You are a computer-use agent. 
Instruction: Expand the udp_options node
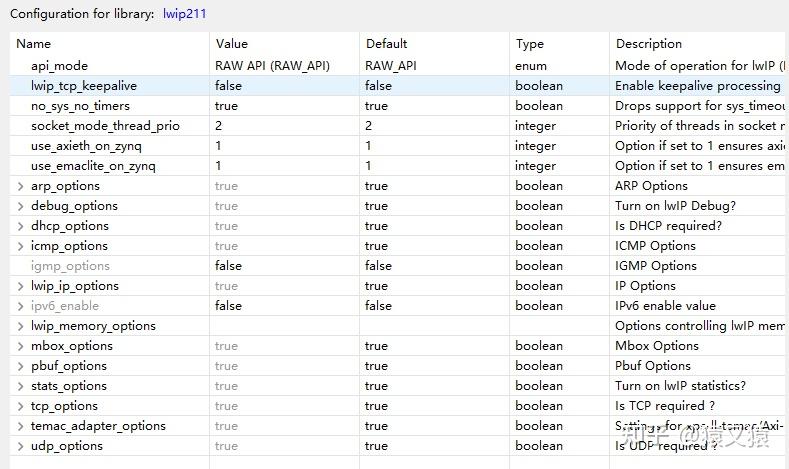[21, 446]
